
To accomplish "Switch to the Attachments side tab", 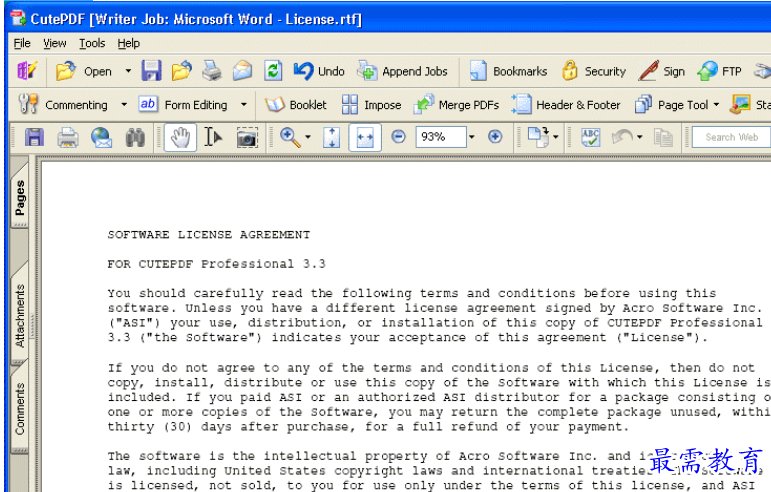I will tap(20, 316).
